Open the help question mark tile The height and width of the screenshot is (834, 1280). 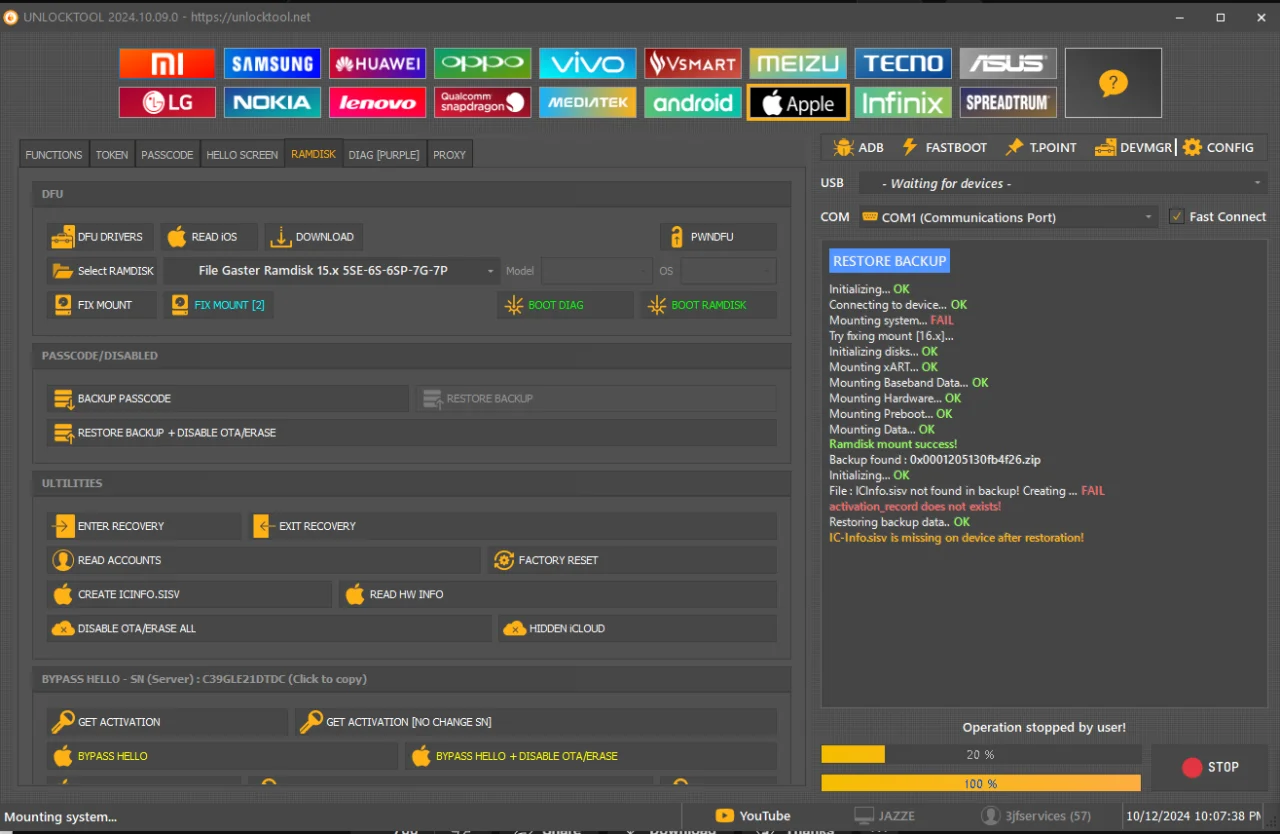point(1113,83)
